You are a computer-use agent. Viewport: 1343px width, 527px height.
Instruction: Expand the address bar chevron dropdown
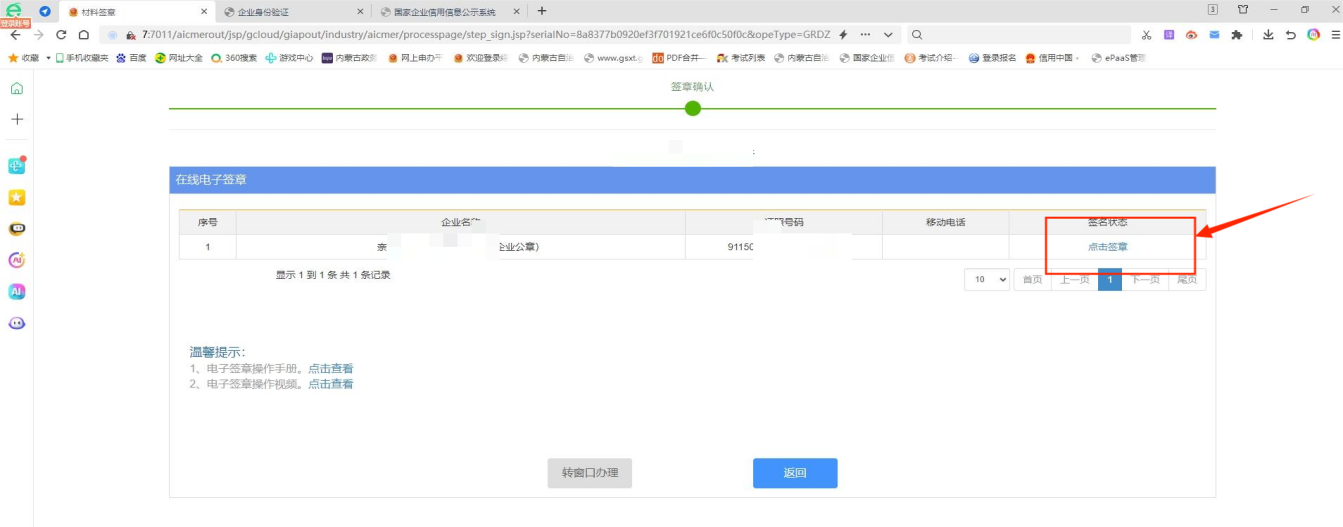[888, 34]
